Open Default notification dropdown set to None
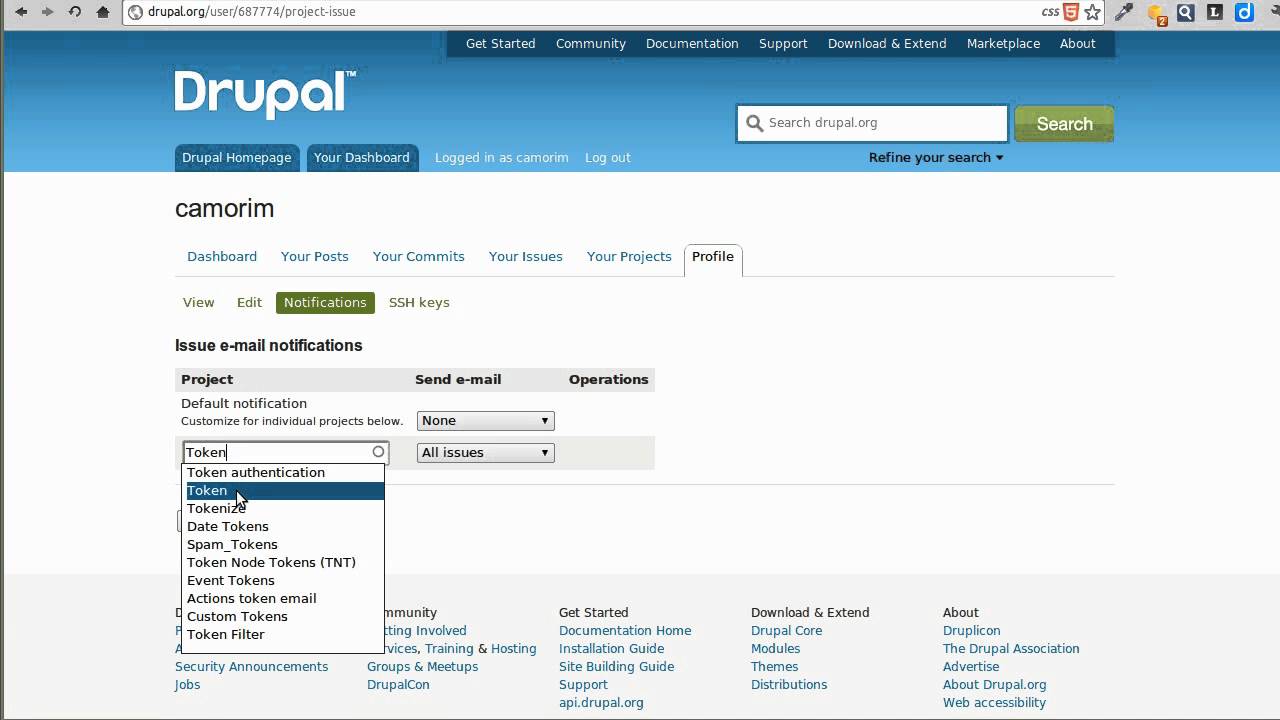Screen dimensions: 1280x720 coord(486,421)
